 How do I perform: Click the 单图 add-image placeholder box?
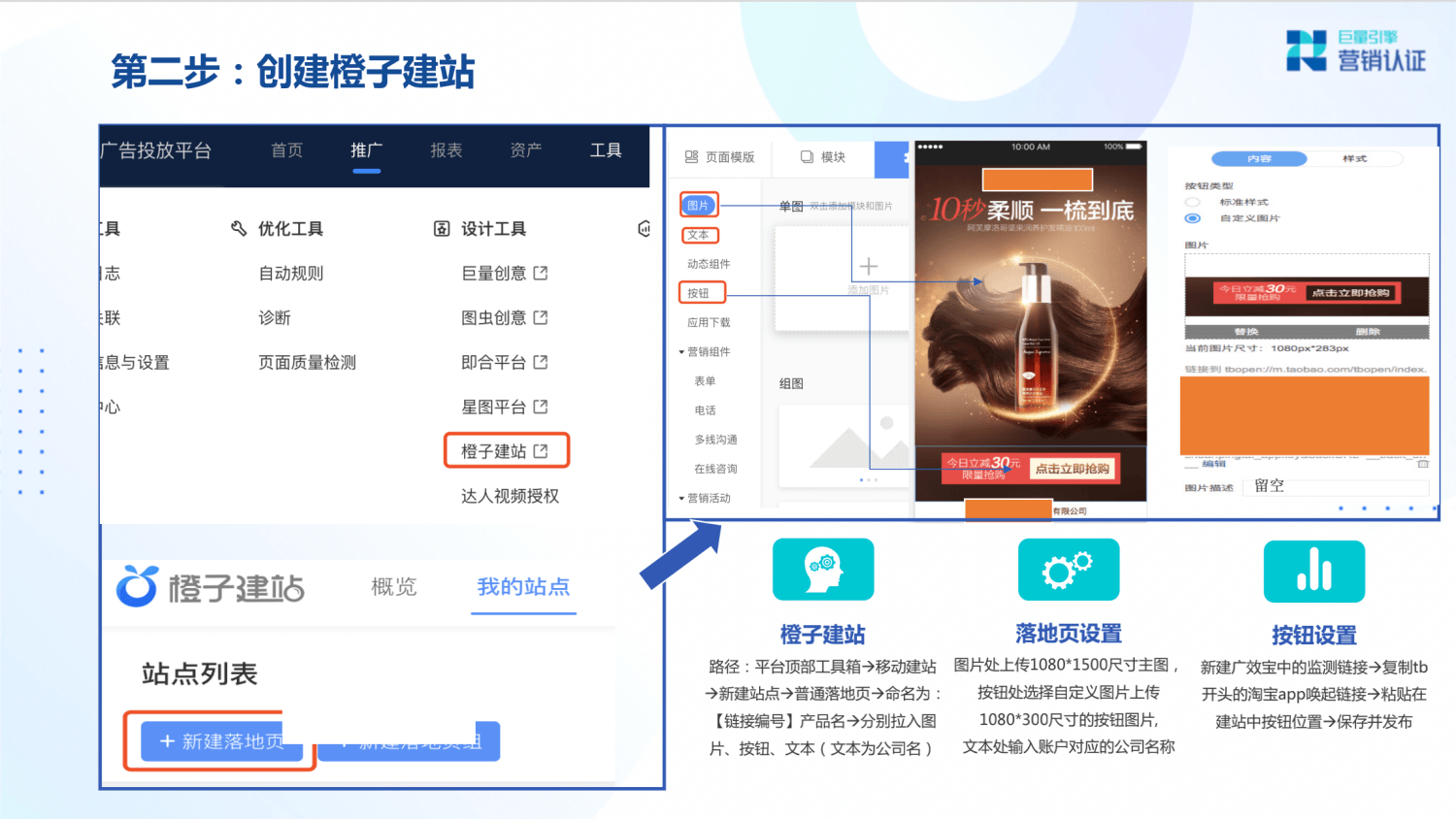[842, 278]
